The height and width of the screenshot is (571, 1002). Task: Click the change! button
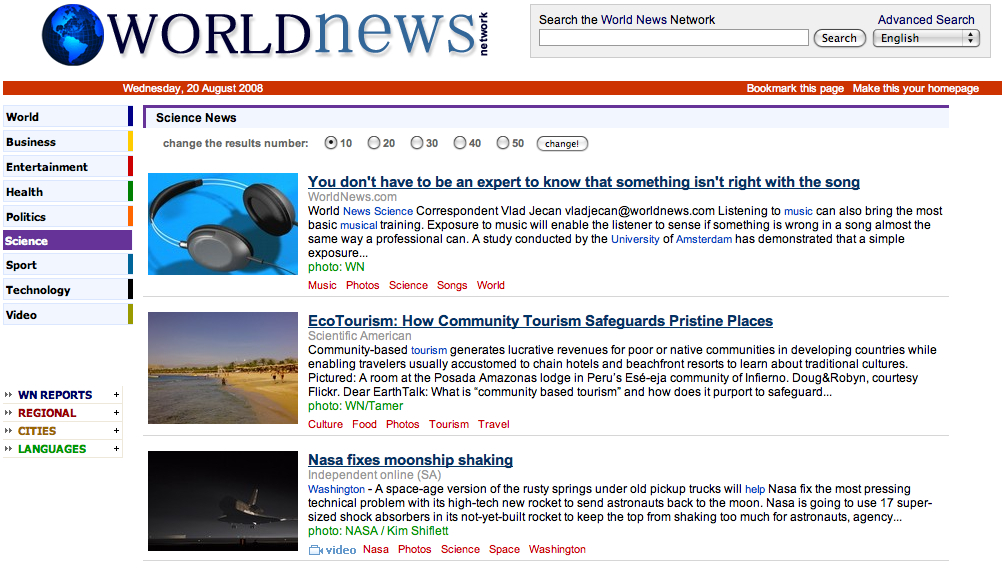tap(562, 144)
